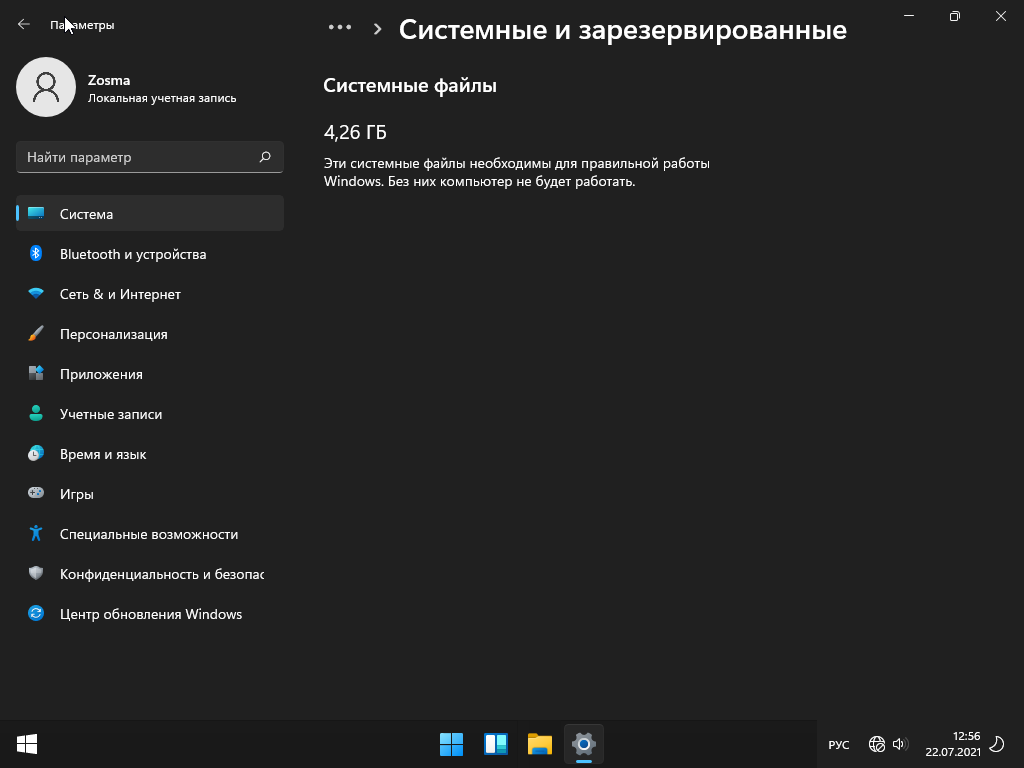The image size is (1024, 768).
Task: Click the Системные файлы heading
Action: click(410, 86)
